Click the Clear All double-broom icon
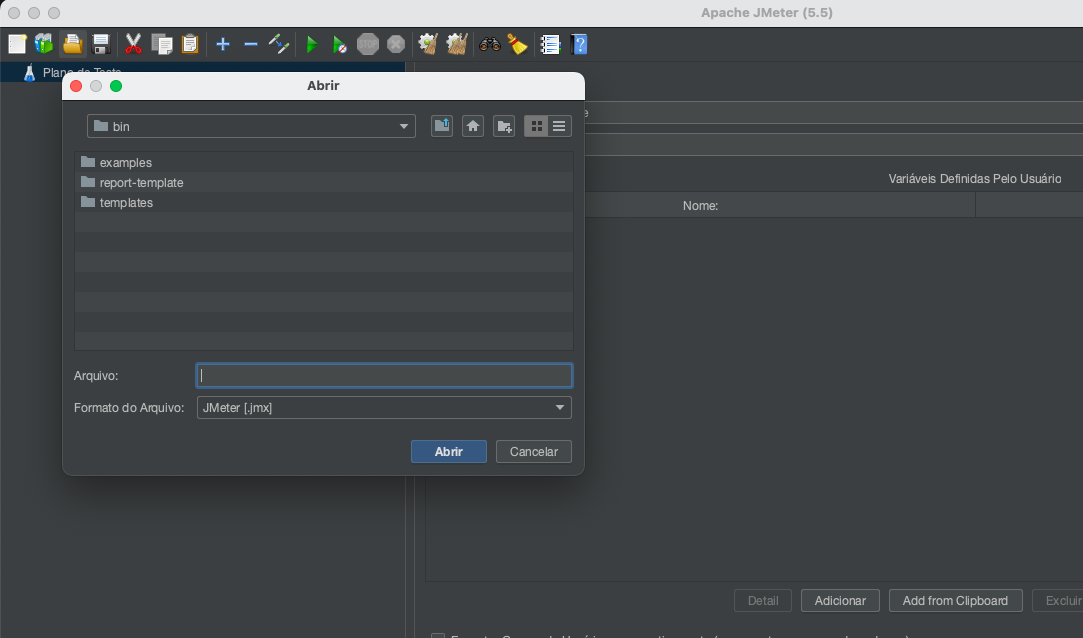The width and height of the screenshot is (1083, 638). point(457,44)
